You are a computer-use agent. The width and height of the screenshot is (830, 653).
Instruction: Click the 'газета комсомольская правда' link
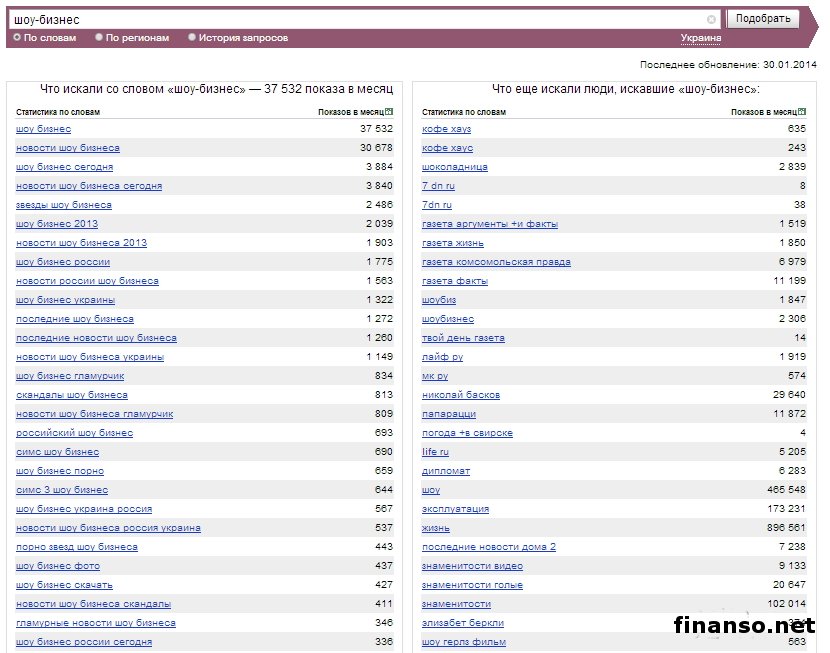coord(496,262)
